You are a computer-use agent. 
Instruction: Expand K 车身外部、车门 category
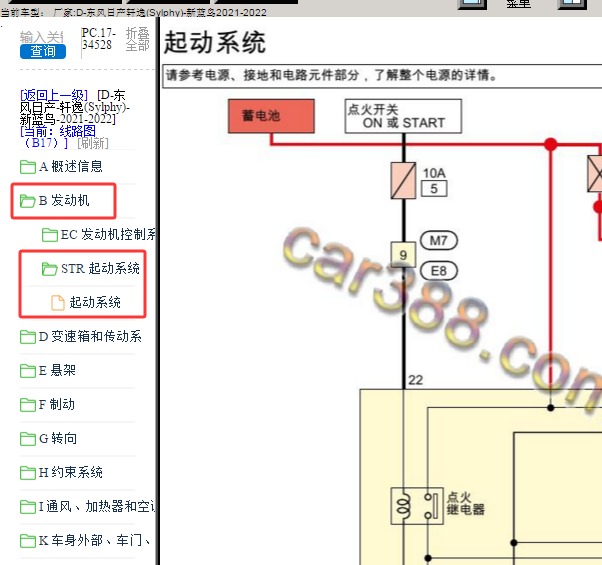tap(94, 540)
